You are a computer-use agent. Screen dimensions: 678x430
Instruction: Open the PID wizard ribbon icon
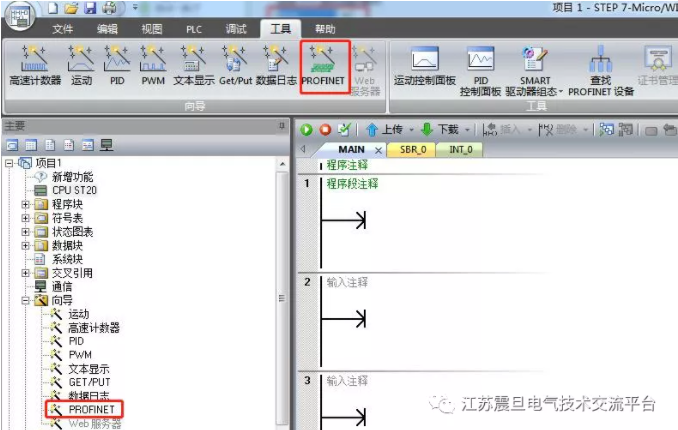117,65
